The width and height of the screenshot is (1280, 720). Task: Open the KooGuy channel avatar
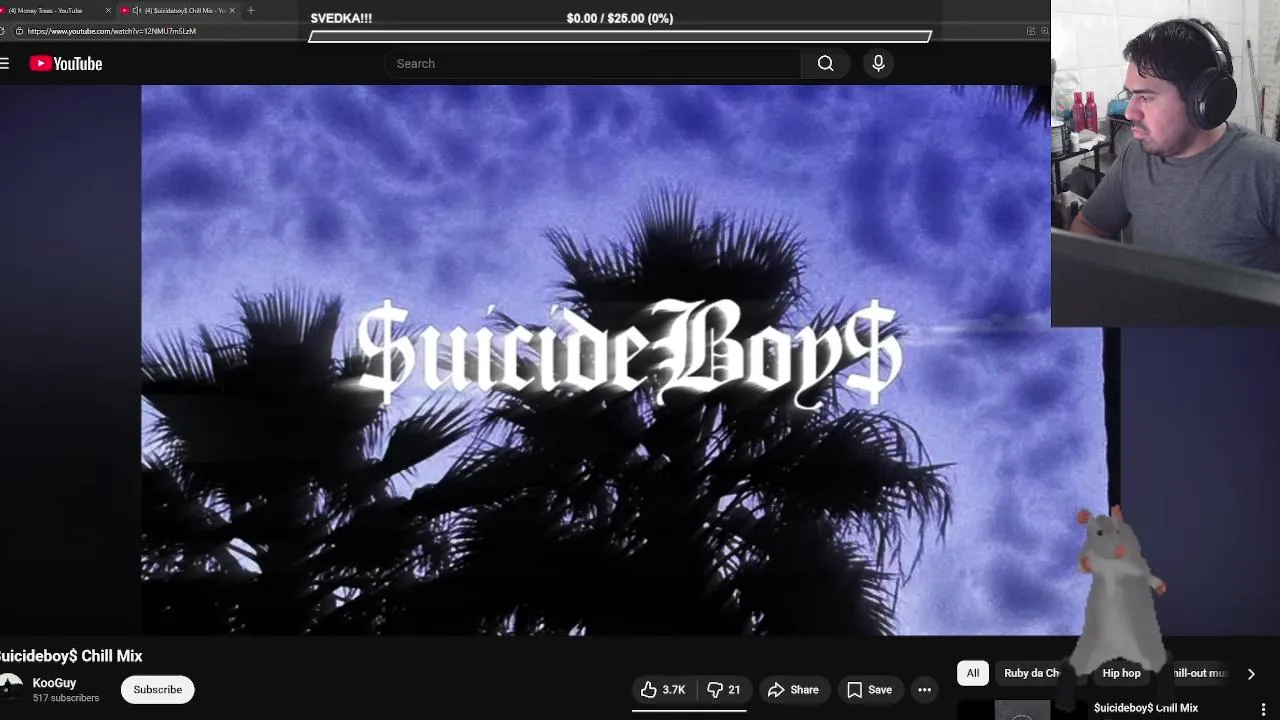11,689
